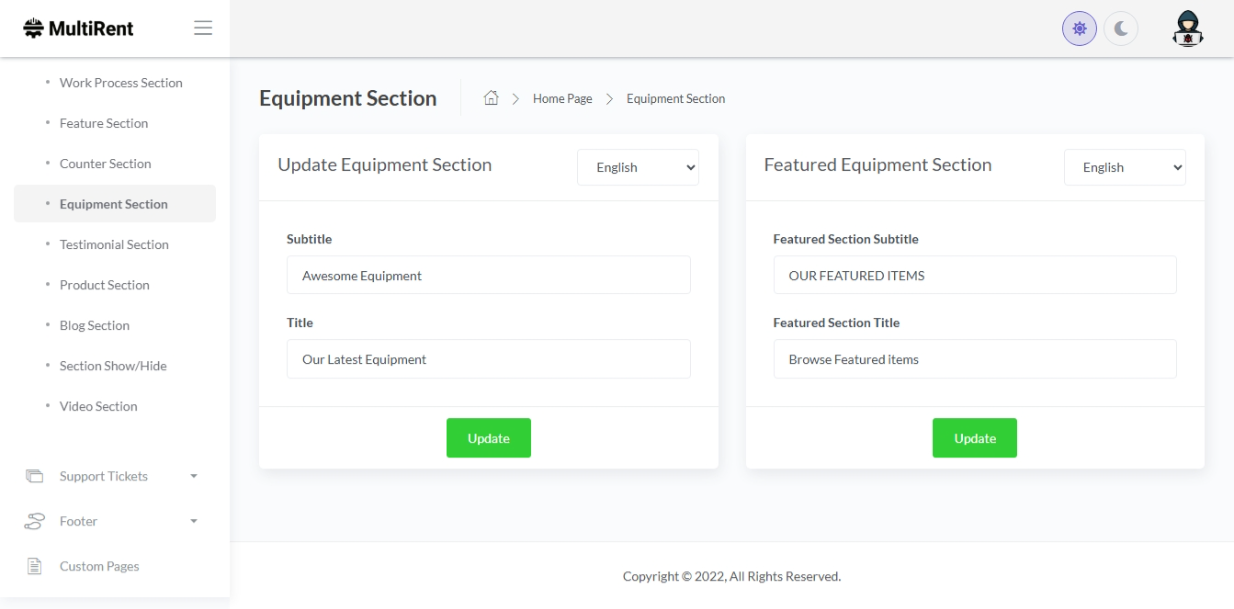This screenshot has height=609, width=1234.
Task: Go to Video Section in the sidebar
Action: pos(98,406)
